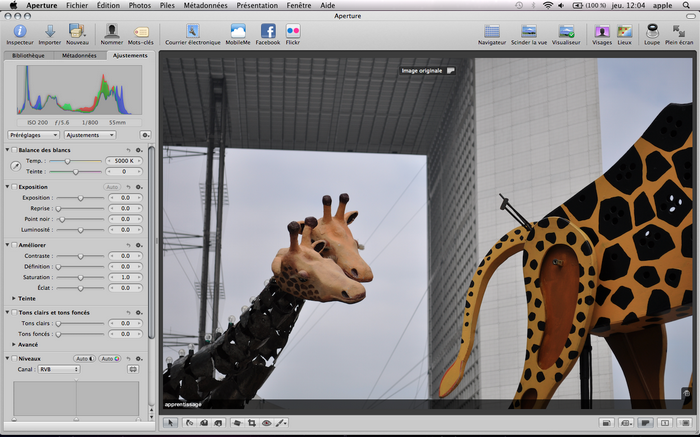Open the Ajustements dropdown
This screenshot has height=437, width=700.
tap(90, 135)
